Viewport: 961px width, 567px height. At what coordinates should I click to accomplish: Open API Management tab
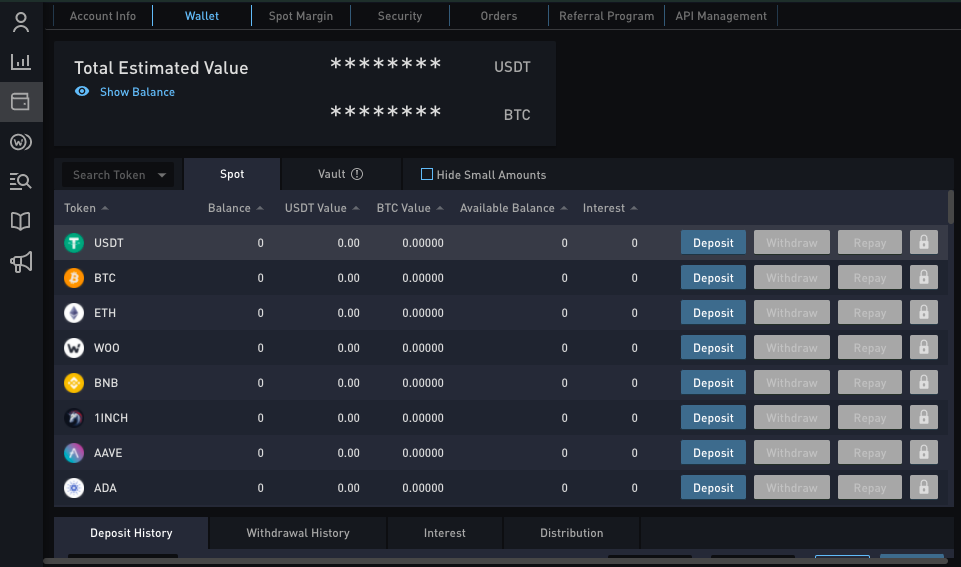(x=721, y=16)
